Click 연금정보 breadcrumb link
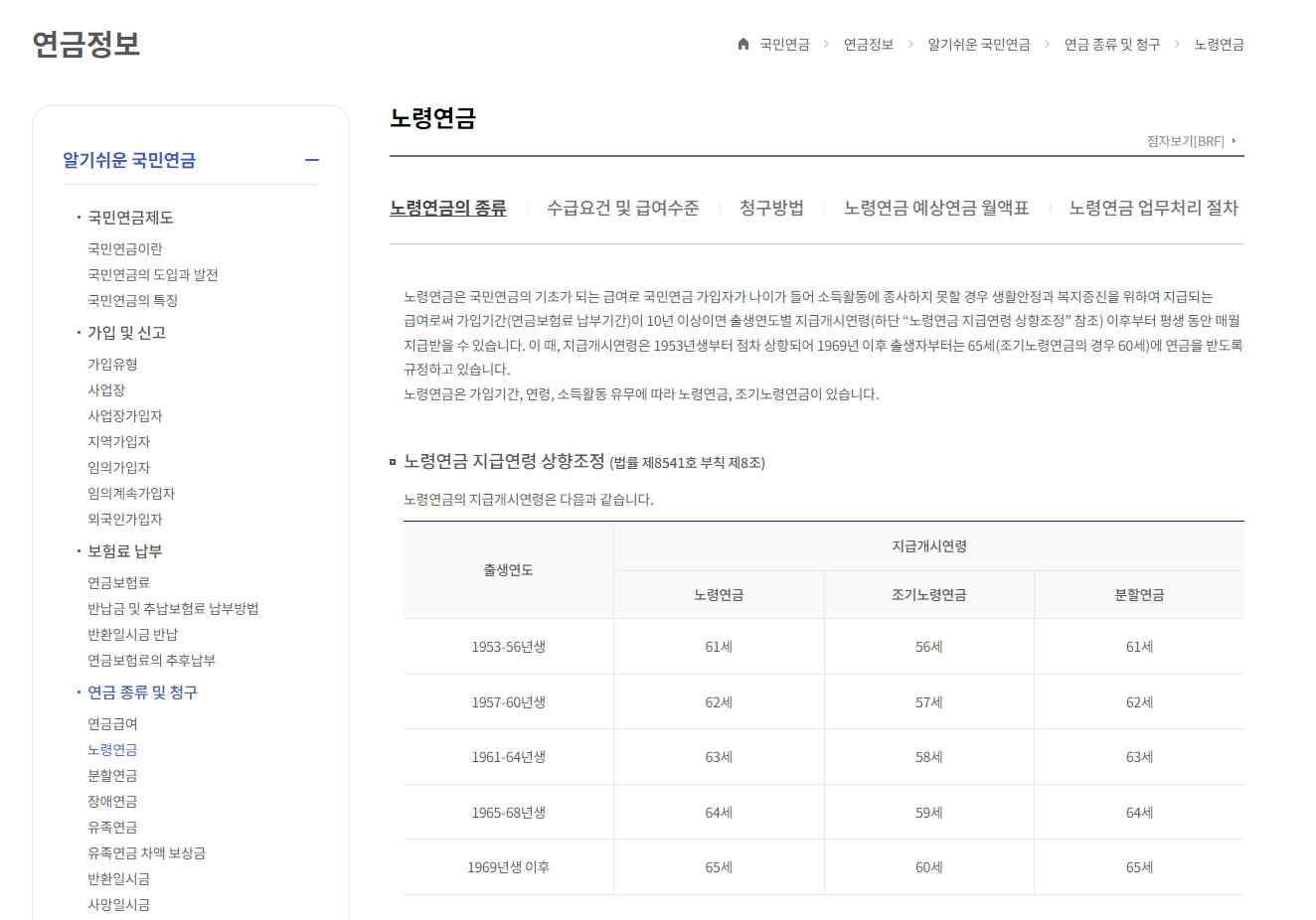Viewport: 1316px width, 920px height. (x=869, y=45)
